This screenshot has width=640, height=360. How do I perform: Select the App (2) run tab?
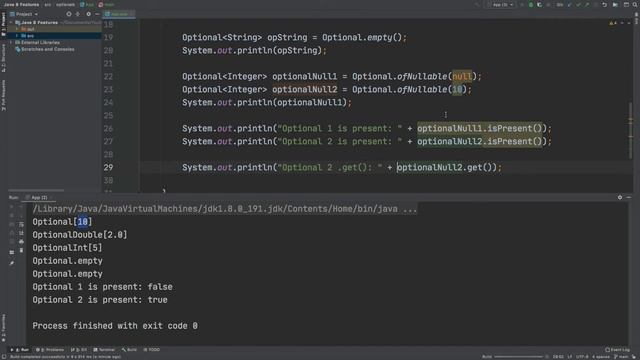click(x=38, y=198)
